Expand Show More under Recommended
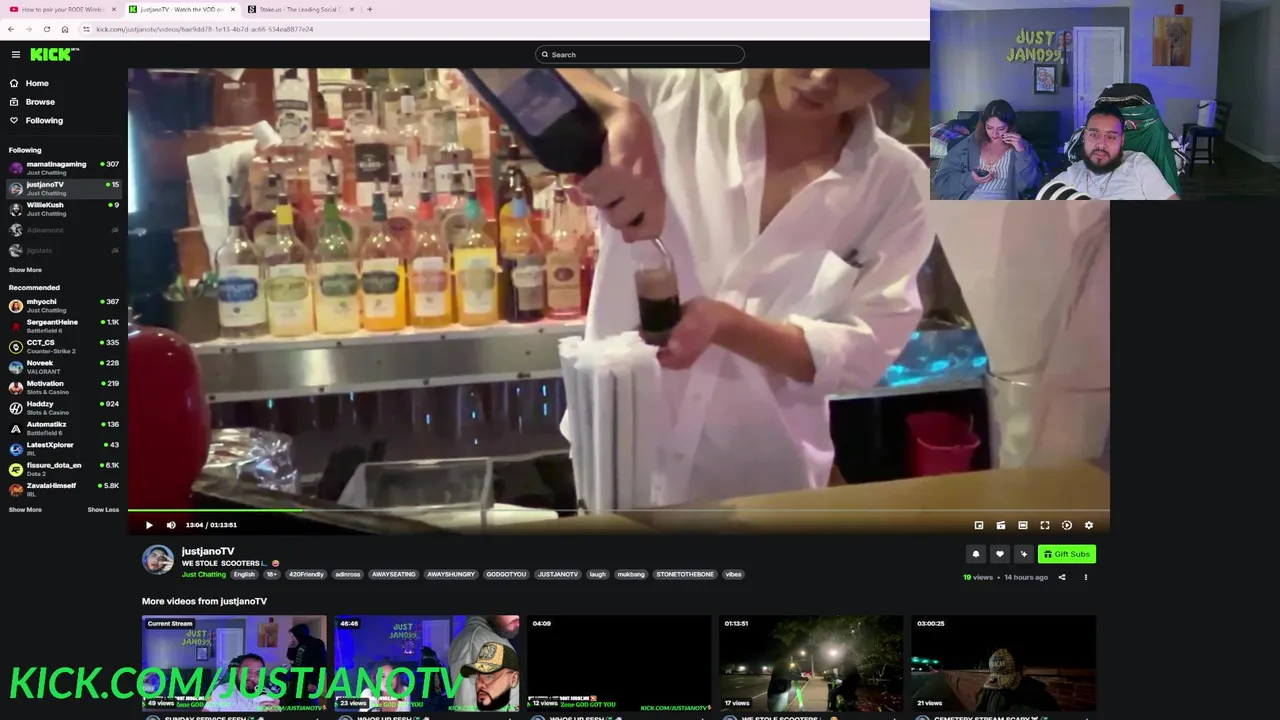The width and height of the screenshot is (1280, 720). (x=25, y=510)
